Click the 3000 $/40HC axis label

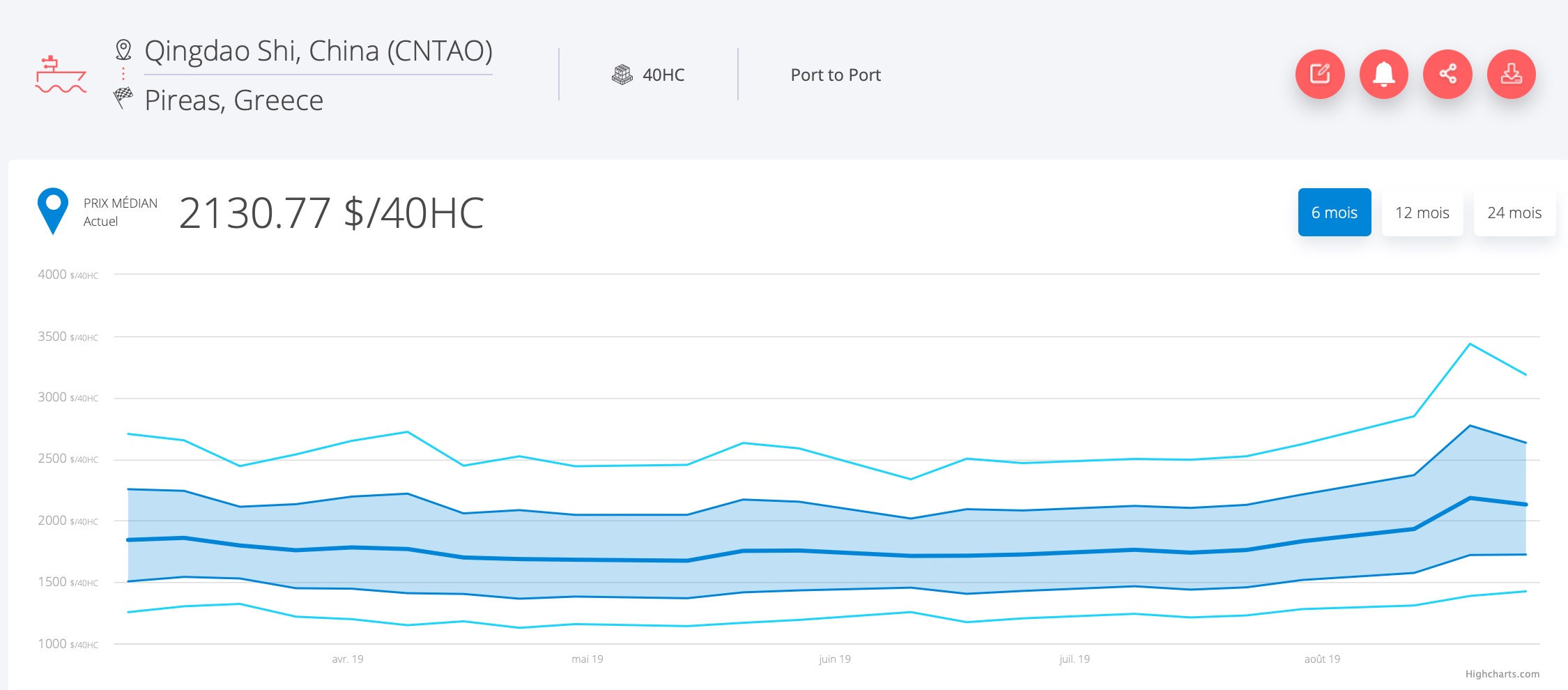click(x=68, y=397)
